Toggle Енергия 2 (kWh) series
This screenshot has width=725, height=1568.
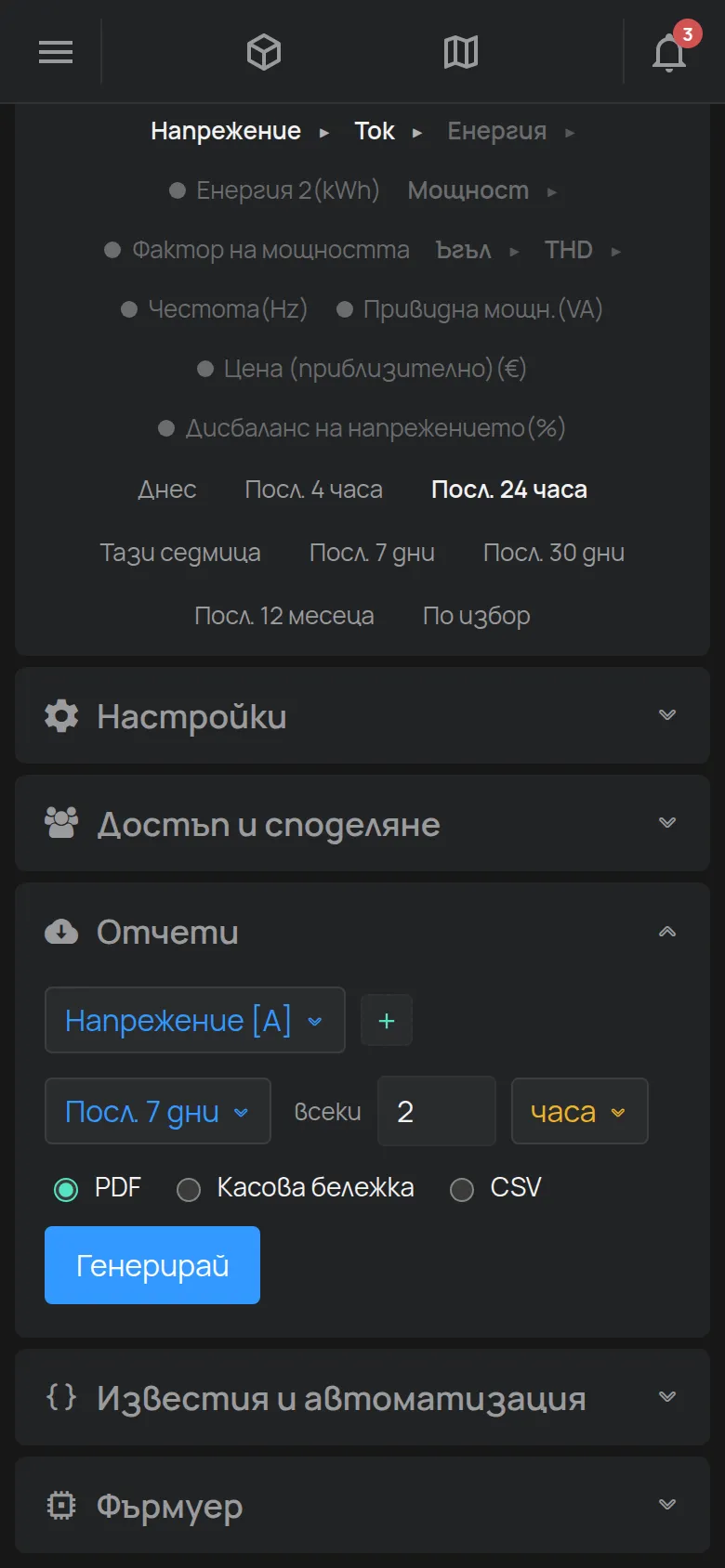pyautogui.click(x=274, y=190)
